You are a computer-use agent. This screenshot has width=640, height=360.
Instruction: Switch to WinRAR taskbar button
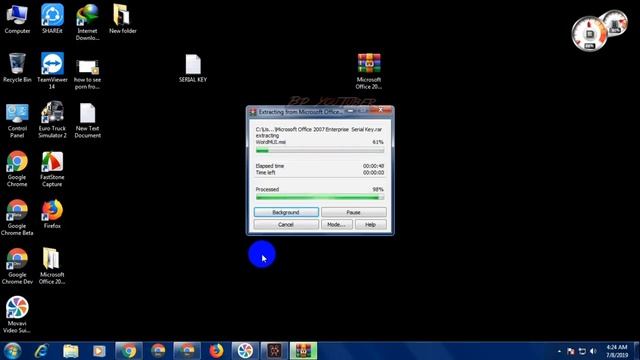[303, 351]
